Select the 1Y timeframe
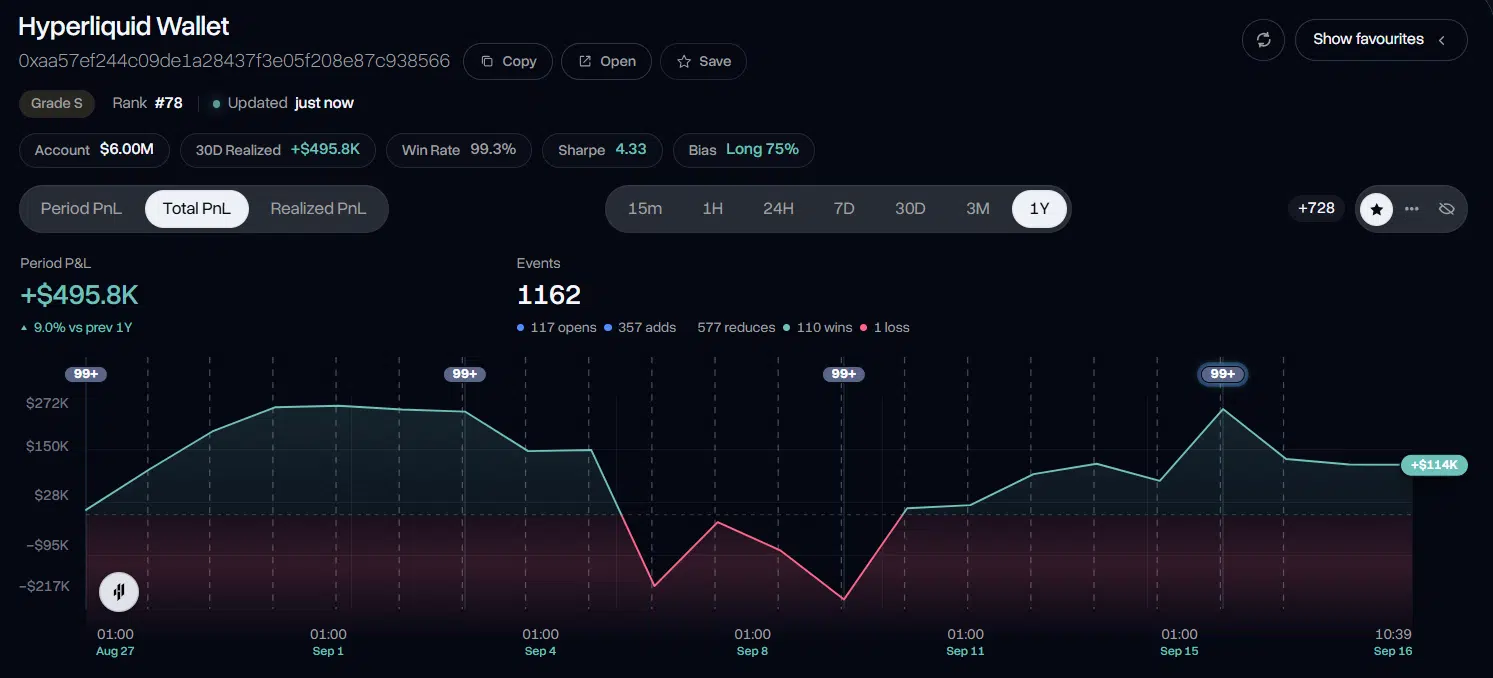This screenshot has width=1493, height=678. 1039,209
